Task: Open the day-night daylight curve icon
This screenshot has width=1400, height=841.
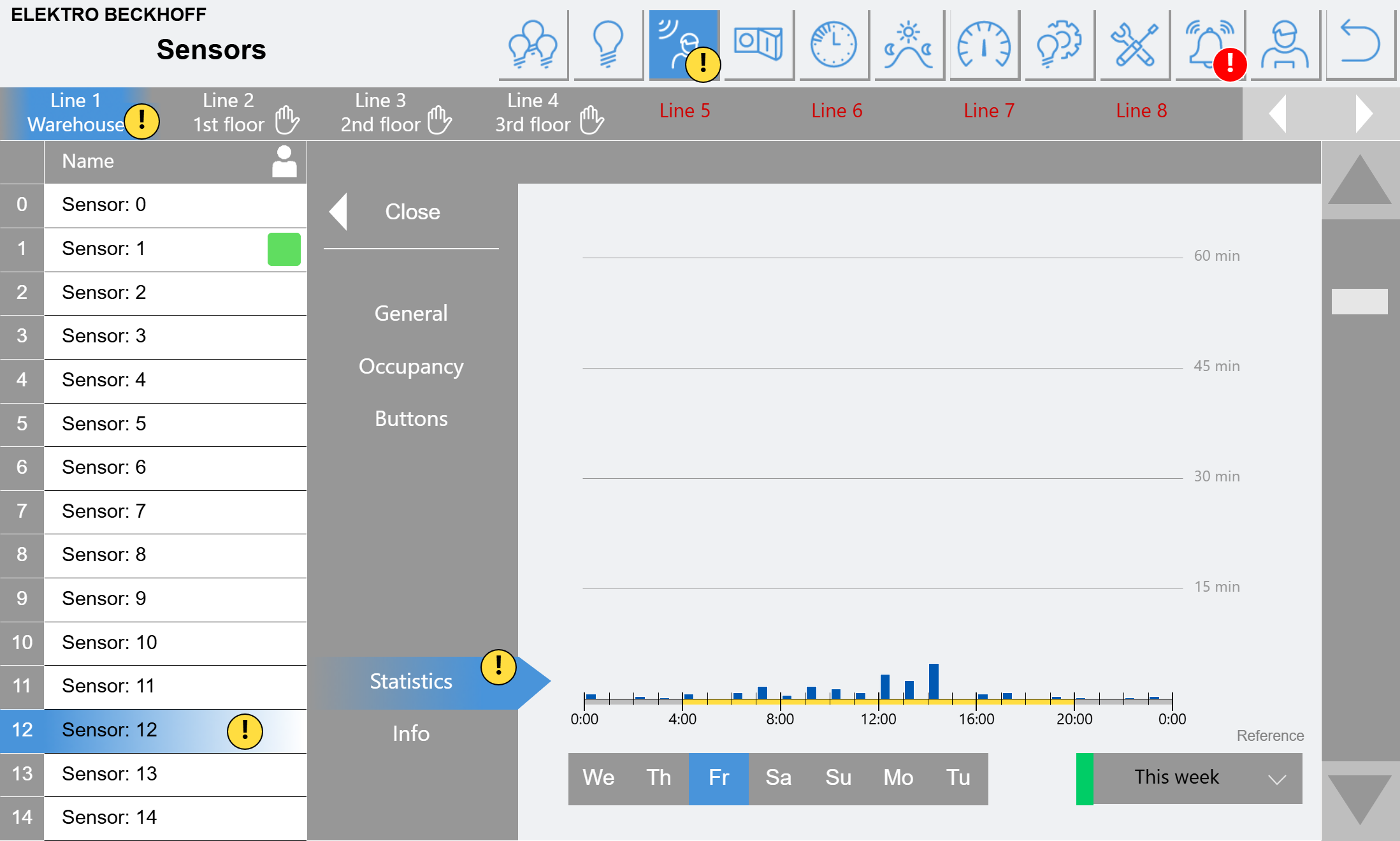Action: pos(909,45)
